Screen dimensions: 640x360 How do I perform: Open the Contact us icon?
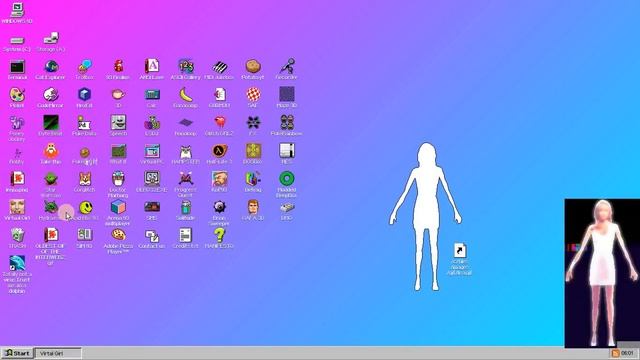pos(152,236)
